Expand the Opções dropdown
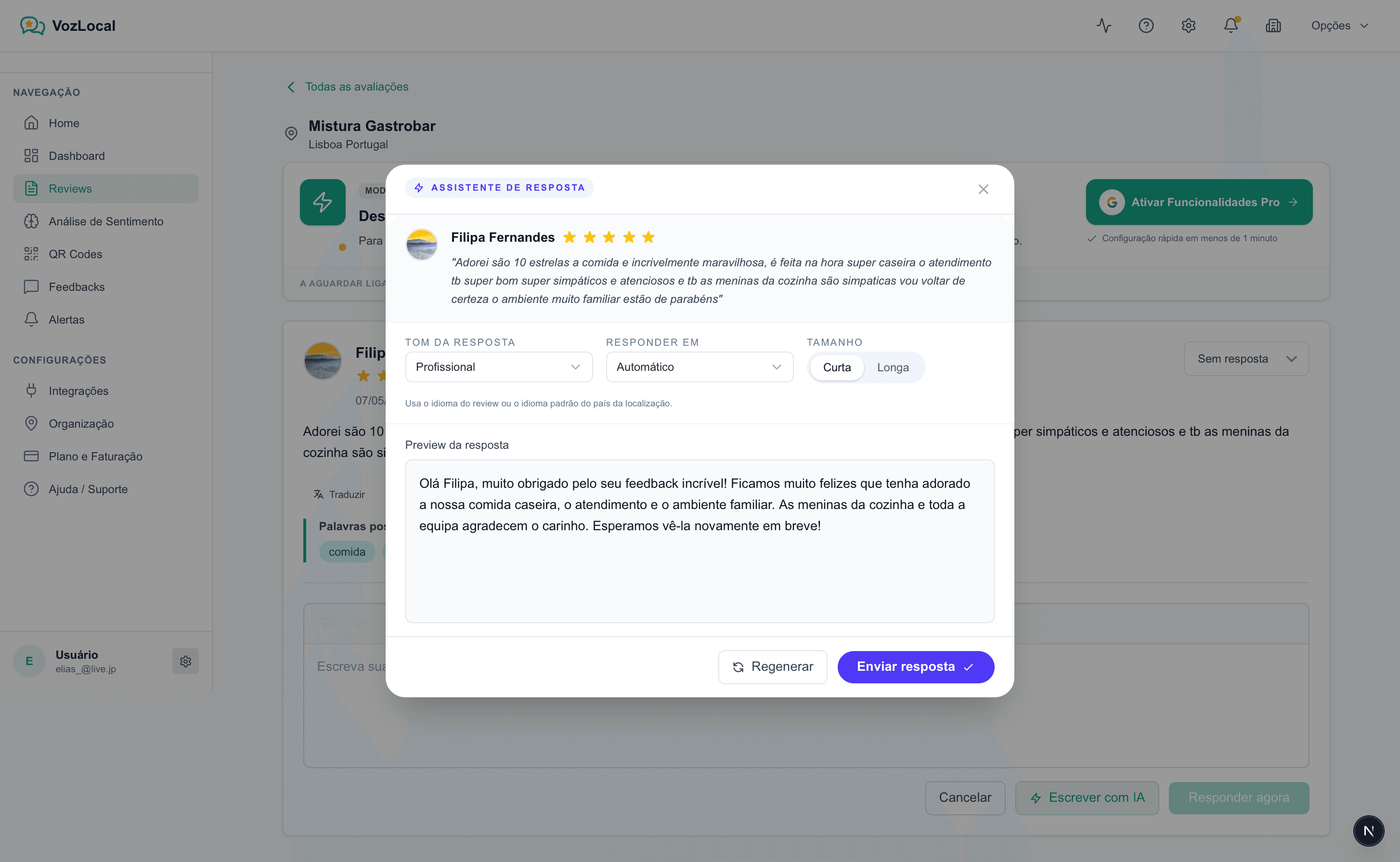The image size is (1400, 862). pos(1339,26)
